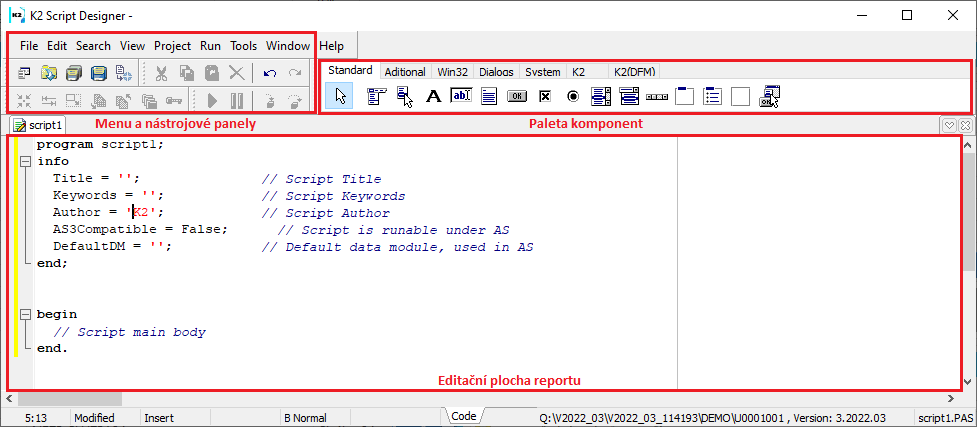This screenshot has width=977, height=427.
Task: Click the 'script1.PAS' status bar text
Action: point(946,418)
